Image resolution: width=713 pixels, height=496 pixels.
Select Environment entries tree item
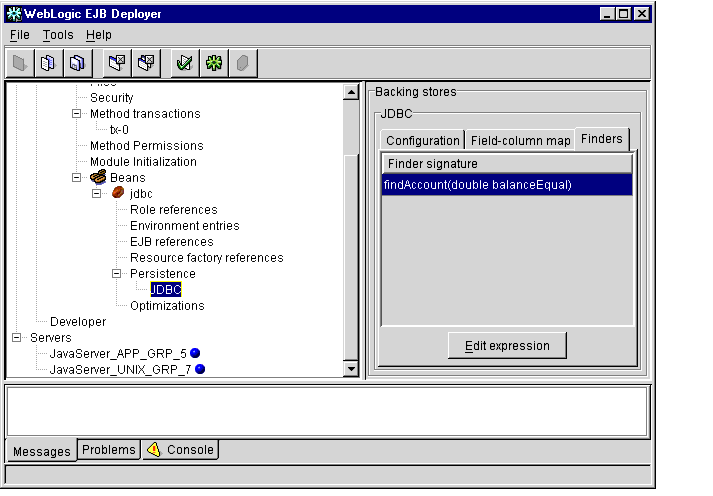tap(185, 225)
